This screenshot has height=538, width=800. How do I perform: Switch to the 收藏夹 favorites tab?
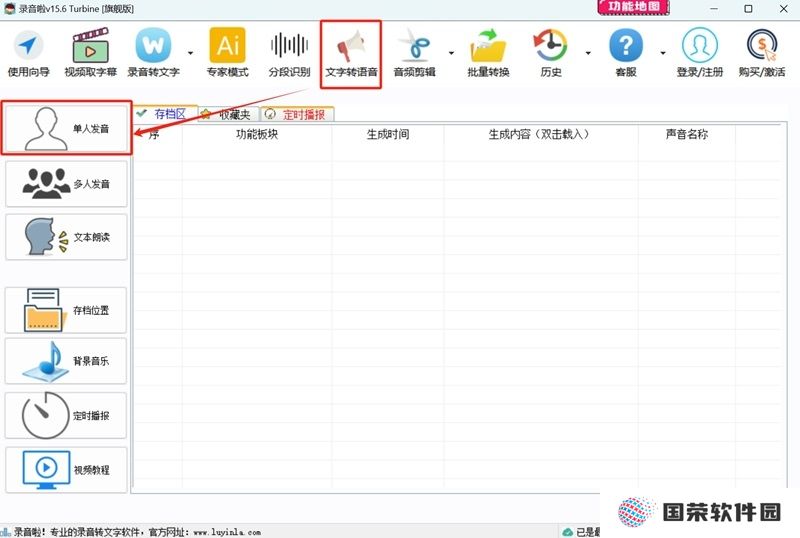(x=229, y=114)
